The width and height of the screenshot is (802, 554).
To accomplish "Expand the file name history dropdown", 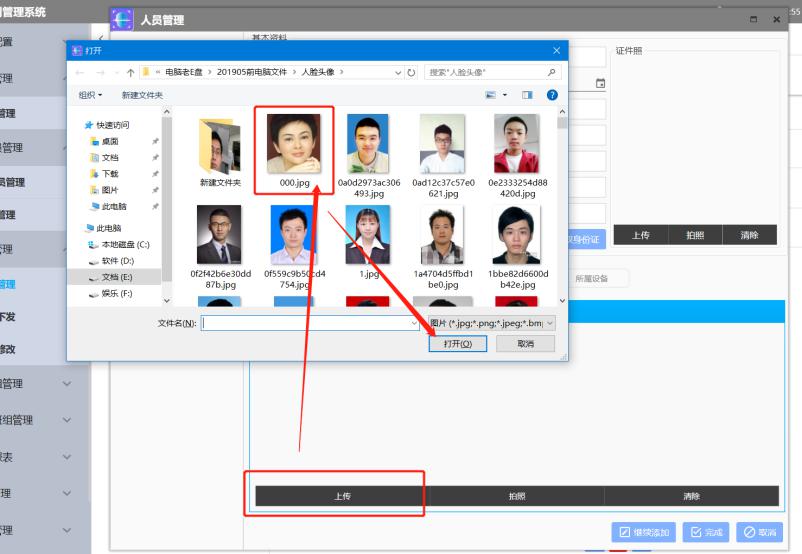I will [x=414, y=323].
